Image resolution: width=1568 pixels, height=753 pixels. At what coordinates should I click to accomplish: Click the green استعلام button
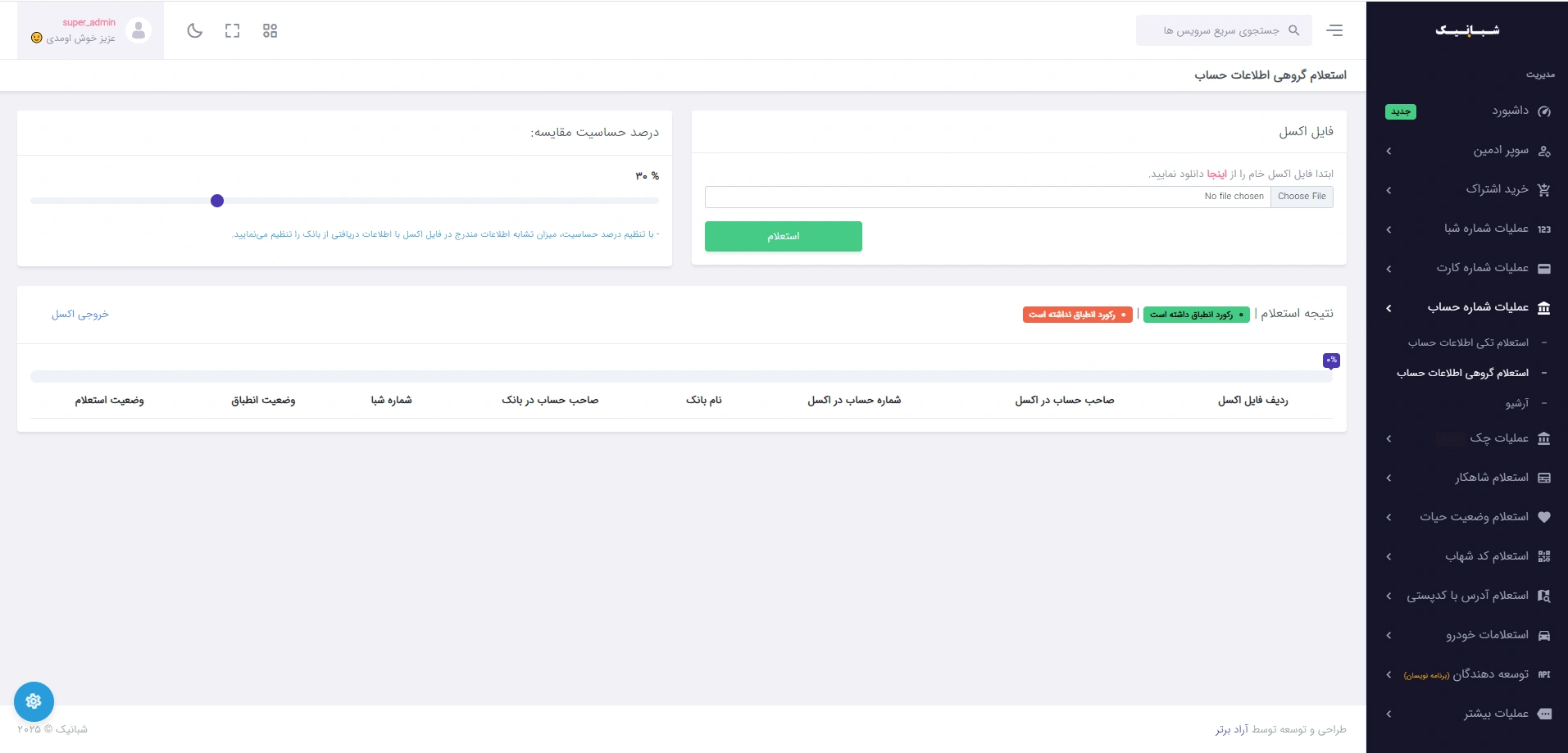tap(784, 236)
